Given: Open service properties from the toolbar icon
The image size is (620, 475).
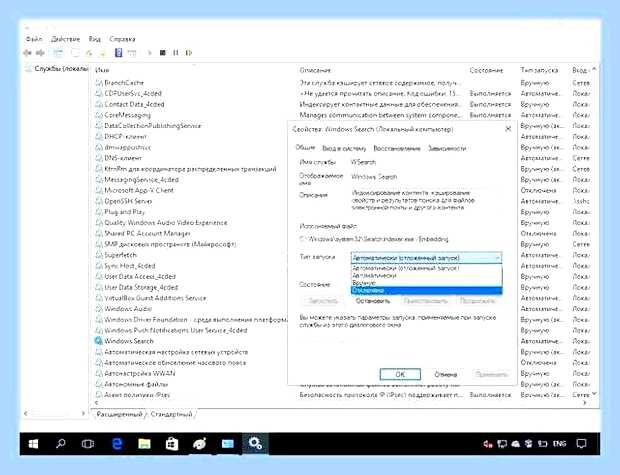Looking at the screenshot, I should [x=75, y=53].
